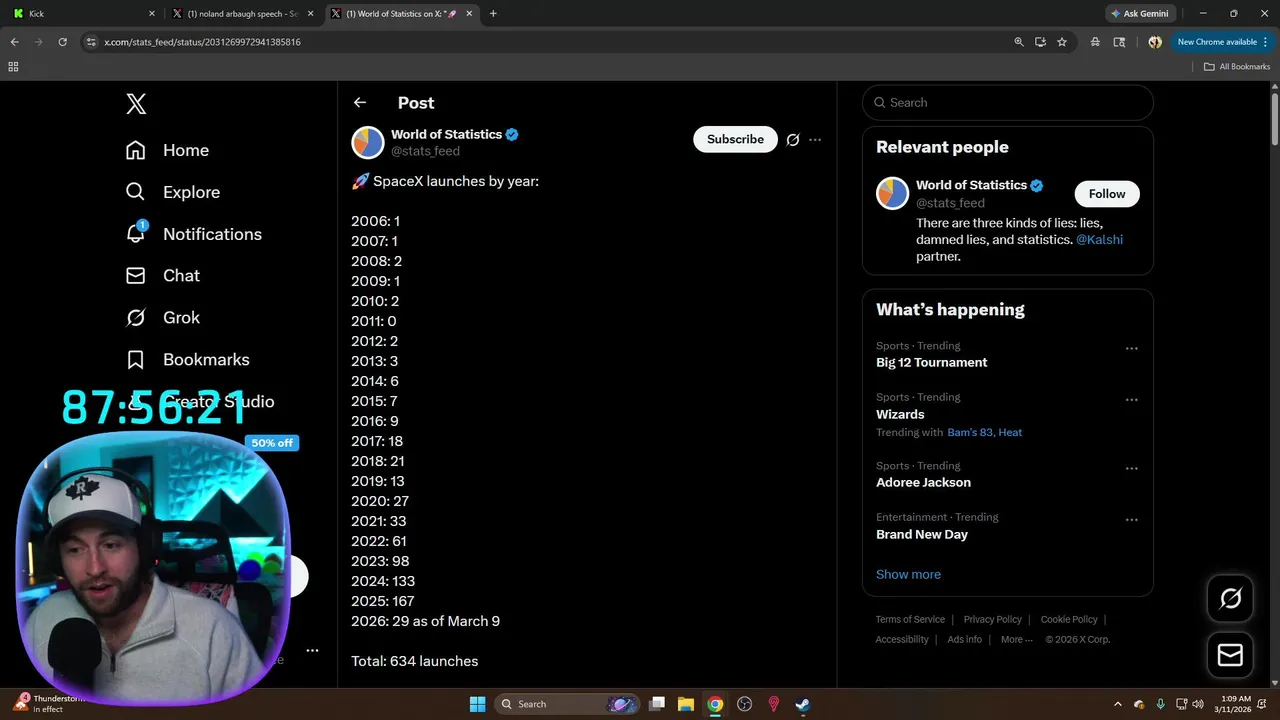Open more options for Wizards trend
Viewport: 1280px width, 720px height.
tap(1132, 399)
